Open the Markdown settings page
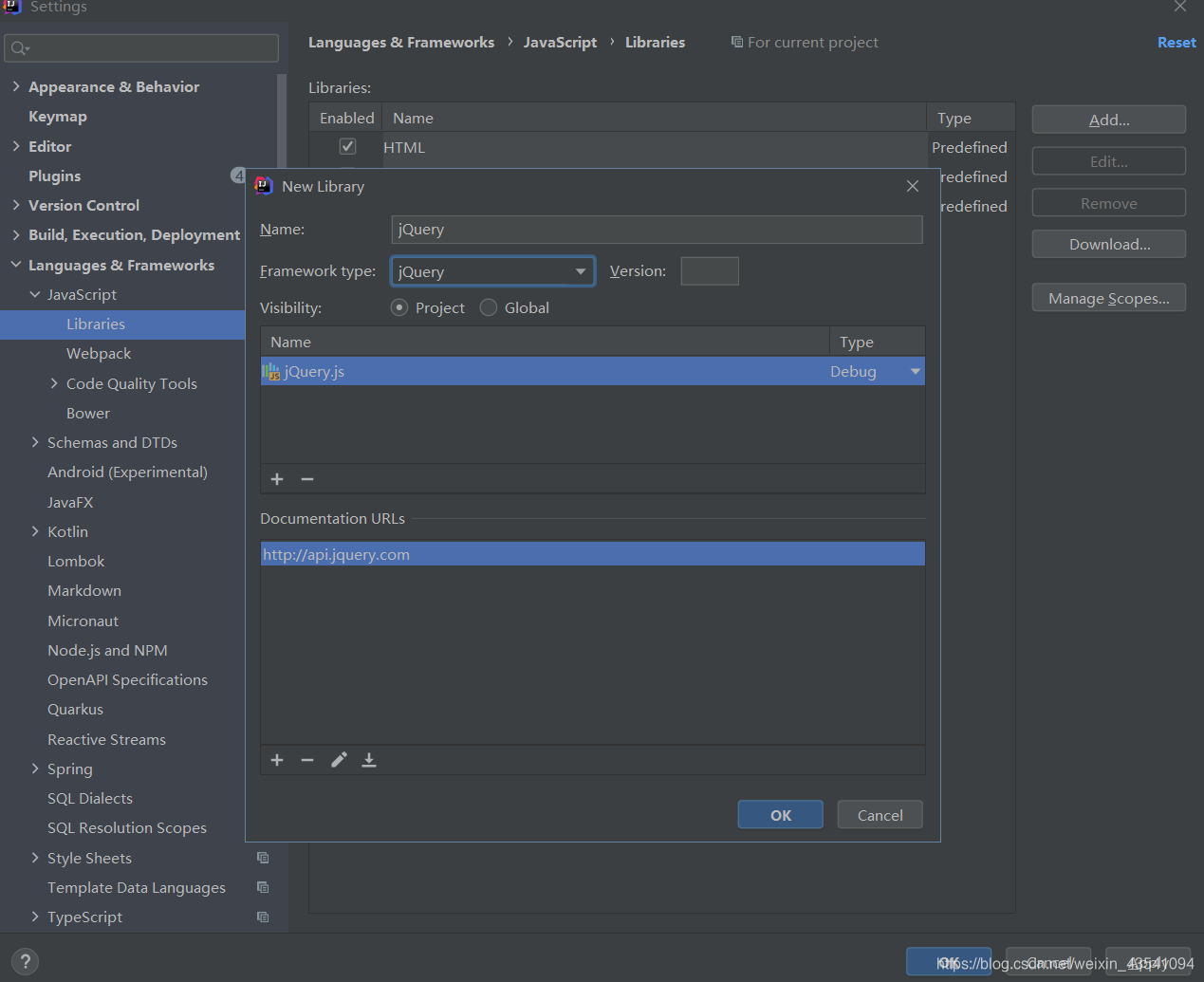The image size is (1204, 982). [84, 590]
